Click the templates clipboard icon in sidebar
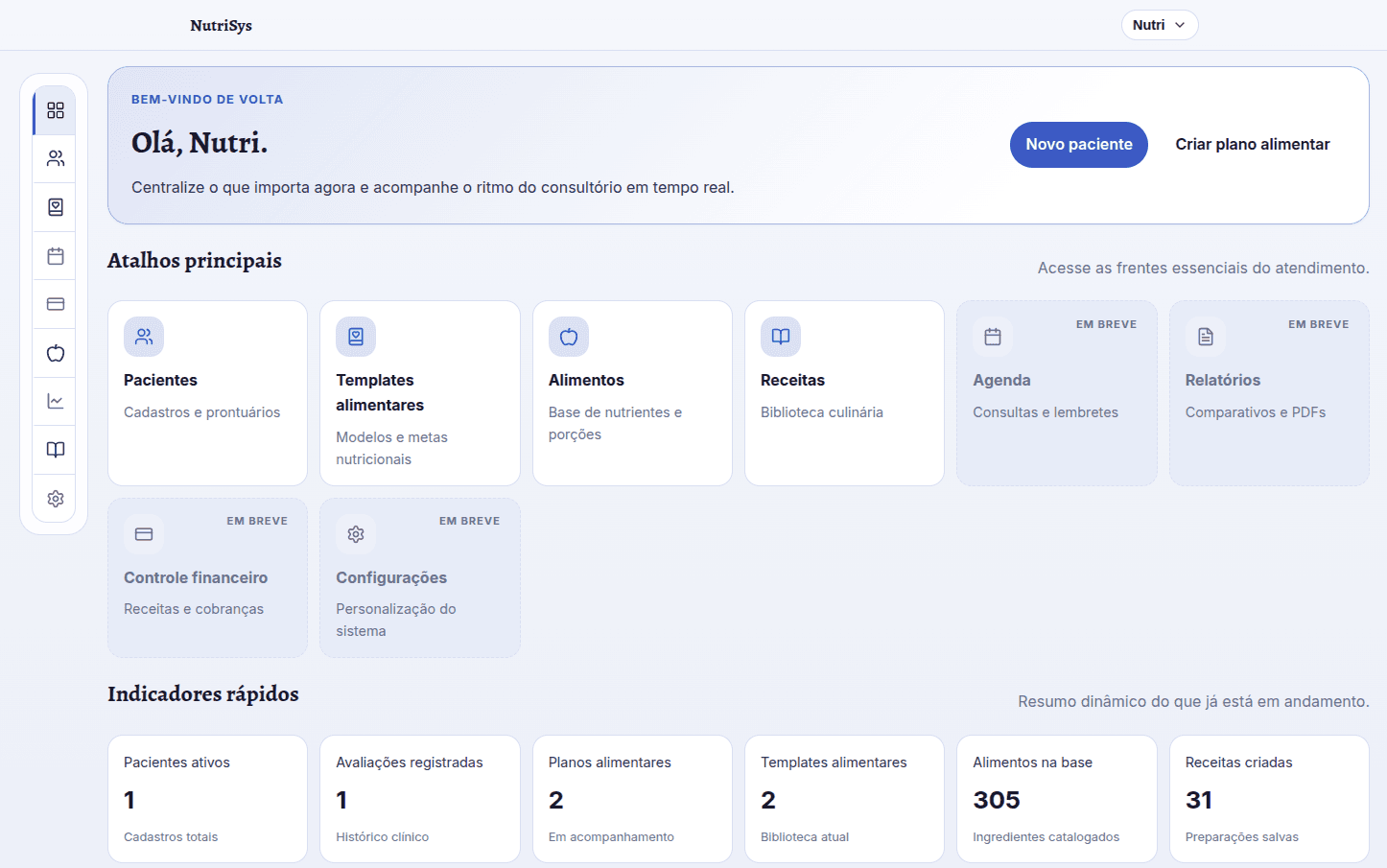Viewport: 1387px width, 868px height. click(x=55, y=206)
